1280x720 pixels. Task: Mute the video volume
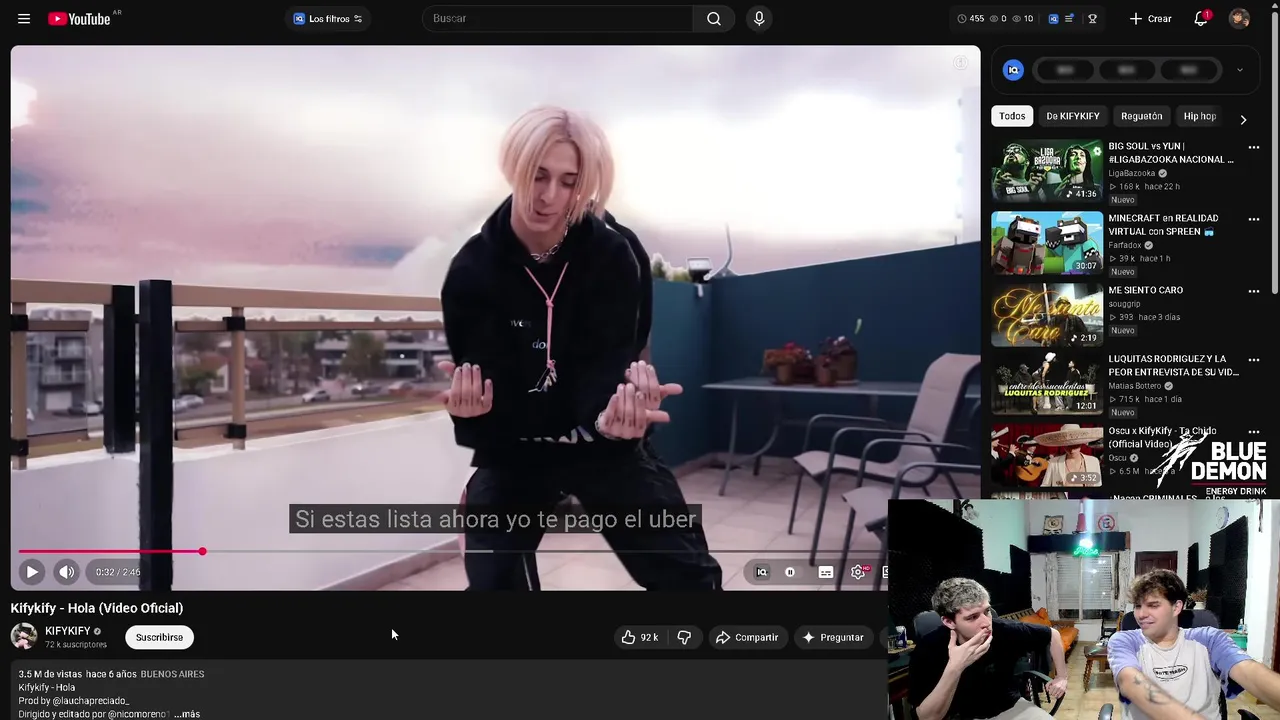(66, 572)
